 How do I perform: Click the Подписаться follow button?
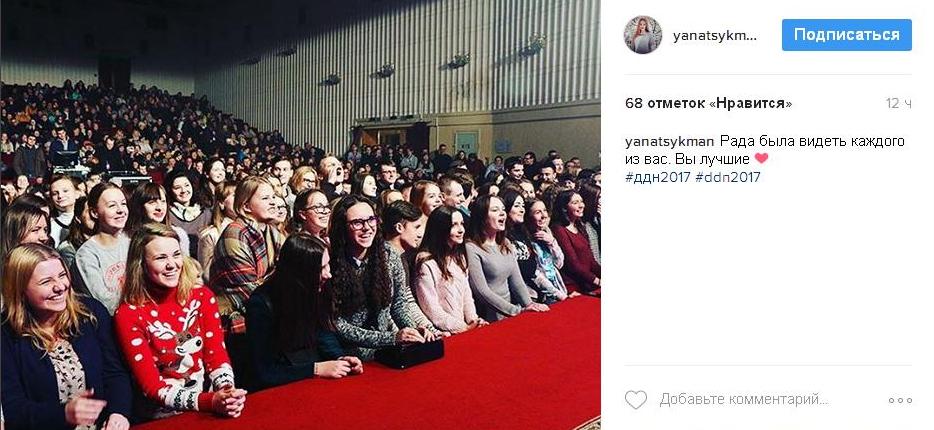pos(846,35)
